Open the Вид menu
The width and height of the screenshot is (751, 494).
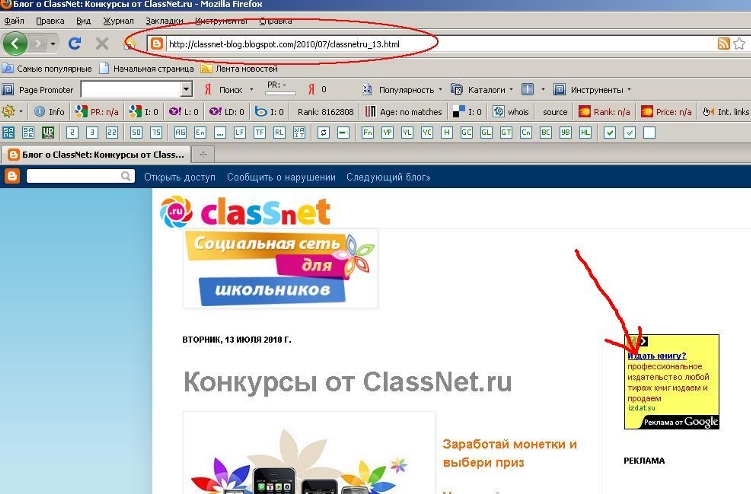point(84,21)
